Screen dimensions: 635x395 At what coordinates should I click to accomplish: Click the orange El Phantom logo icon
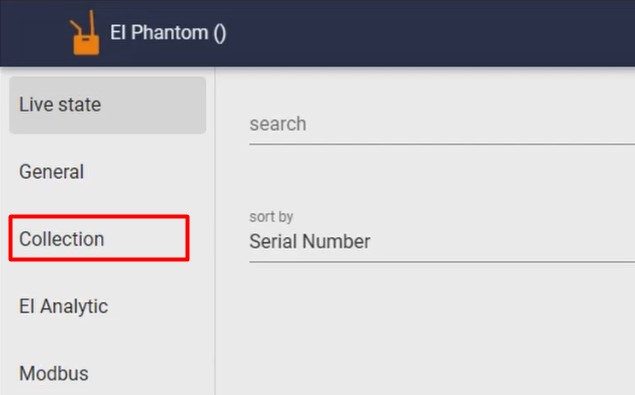click(84, 32)
